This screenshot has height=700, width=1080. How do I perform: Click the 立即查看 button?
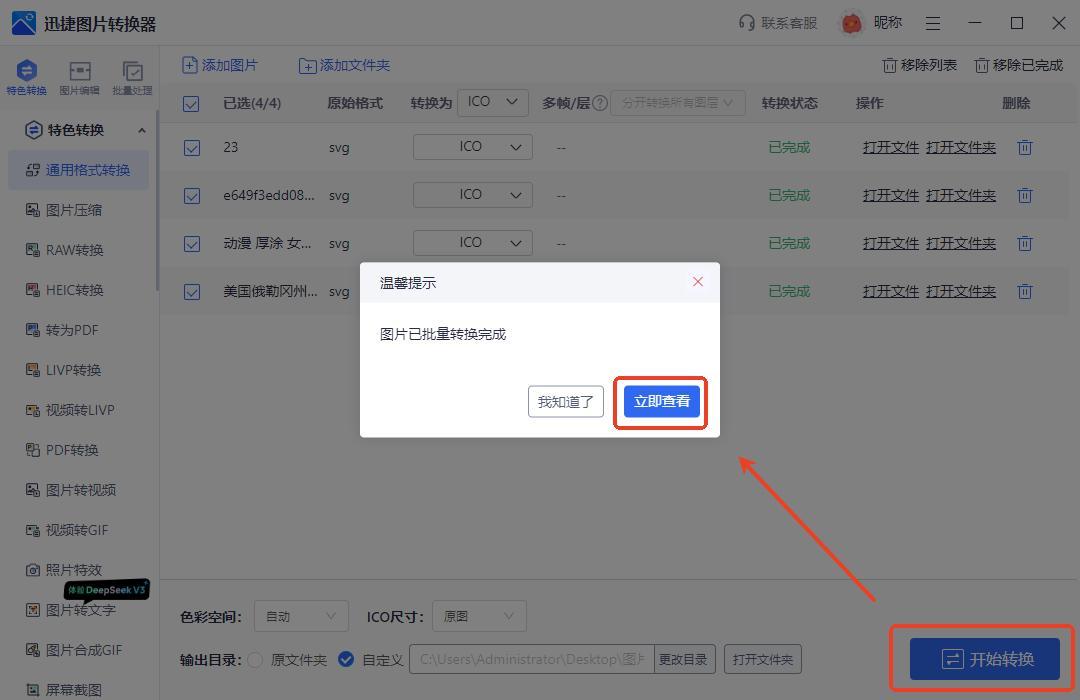click(661, 402)
